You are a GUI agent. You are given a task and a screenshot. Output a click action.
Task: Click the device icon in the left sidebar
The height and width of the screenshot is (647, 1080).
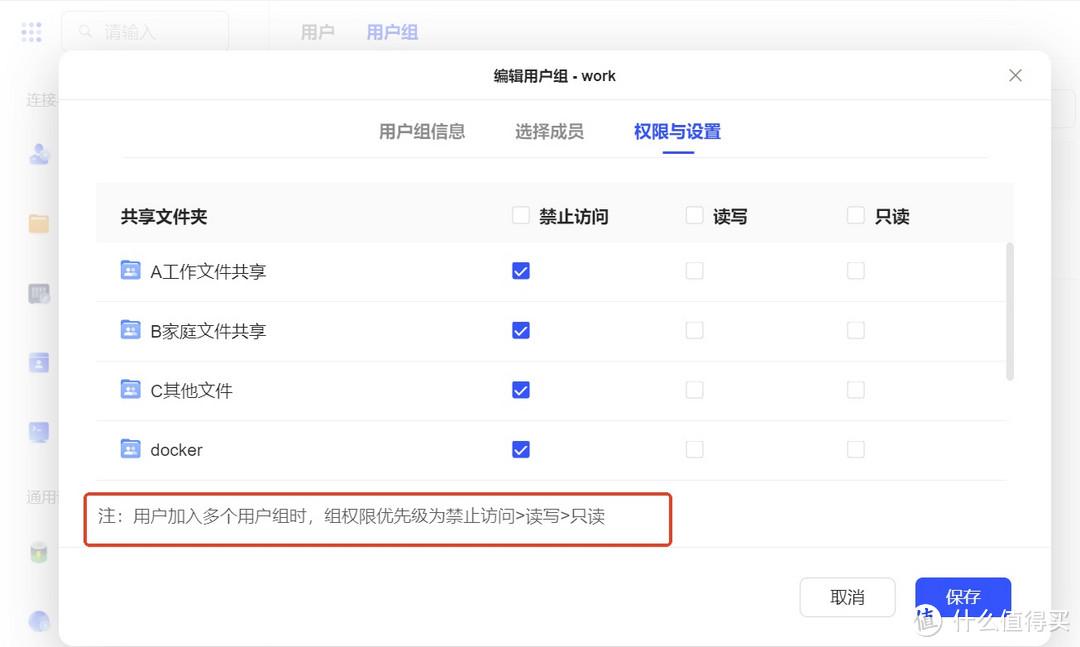[x=39, y=293]
